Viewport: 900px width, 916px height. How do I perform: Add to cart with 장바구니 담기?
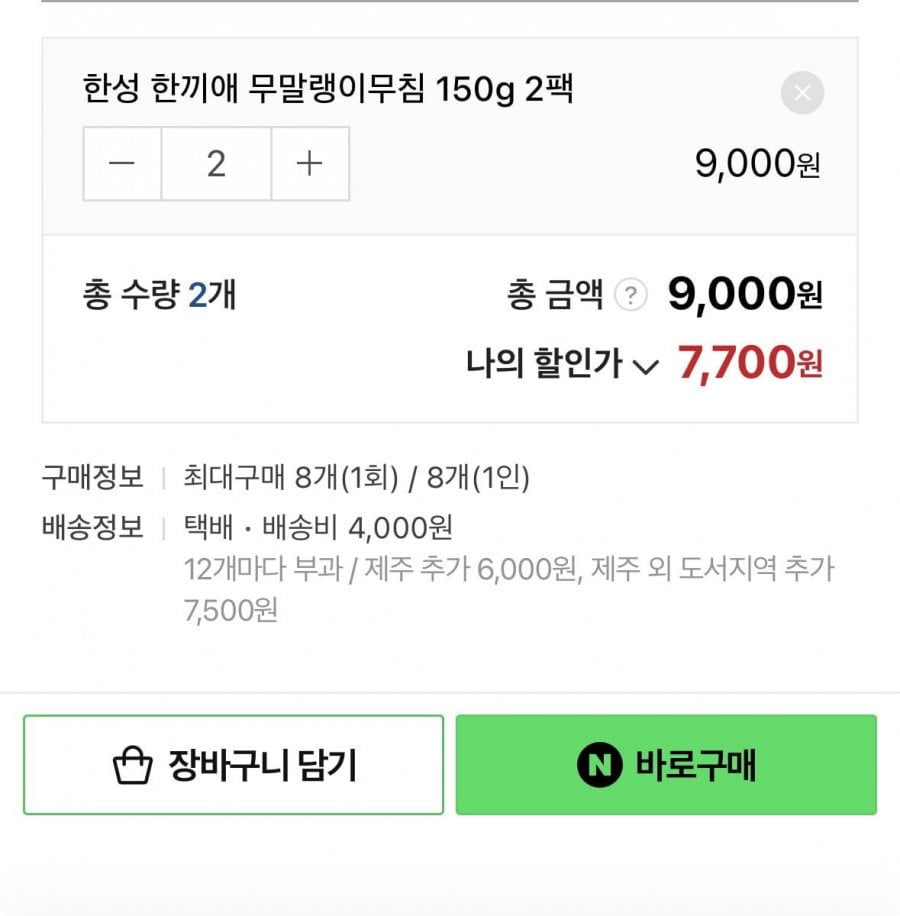pyautogui.click(x=233, y=766)
